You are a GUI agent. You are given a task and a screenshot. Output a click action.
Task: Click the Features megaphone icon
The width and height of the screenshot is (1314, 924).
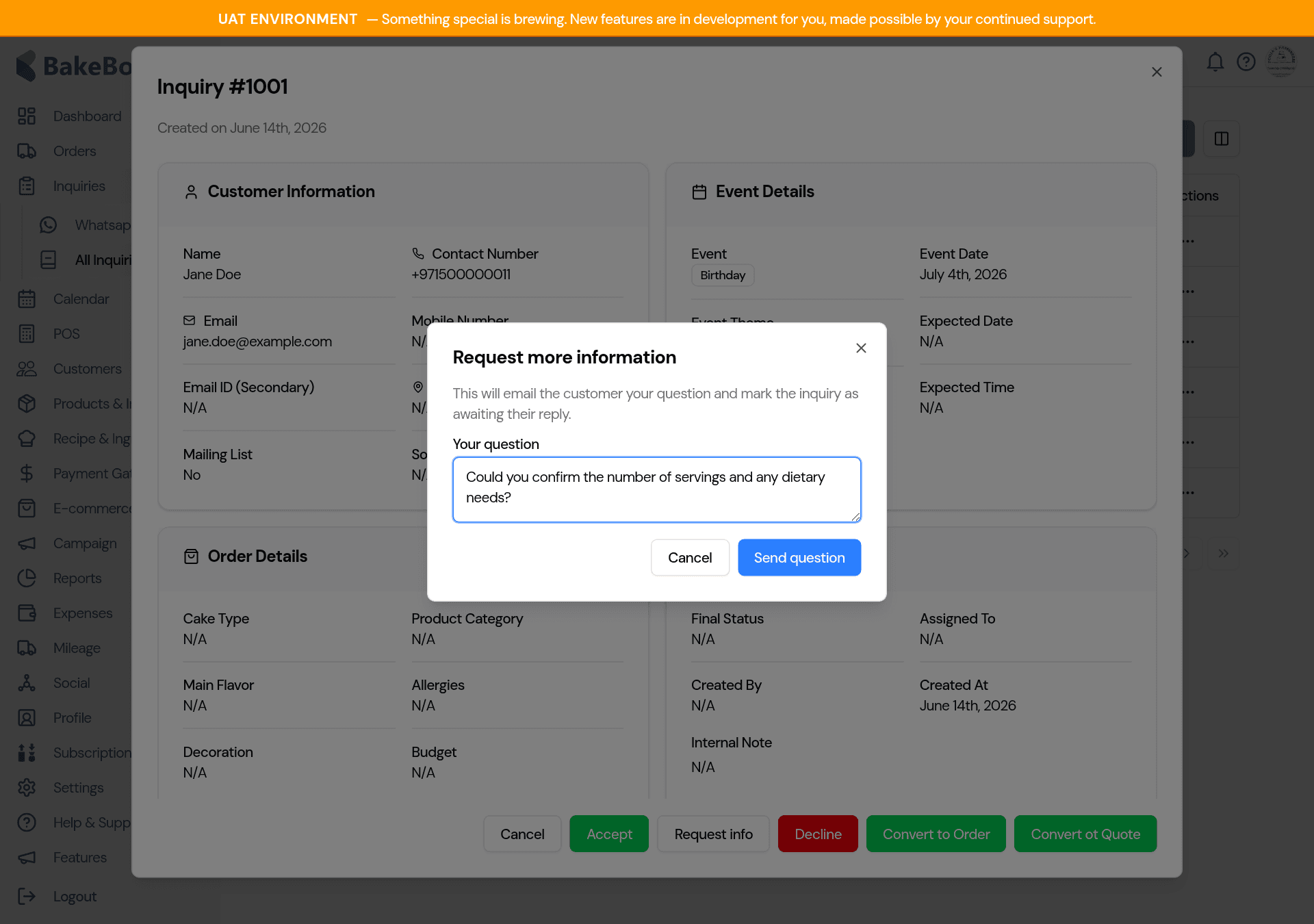click(27, 858)
